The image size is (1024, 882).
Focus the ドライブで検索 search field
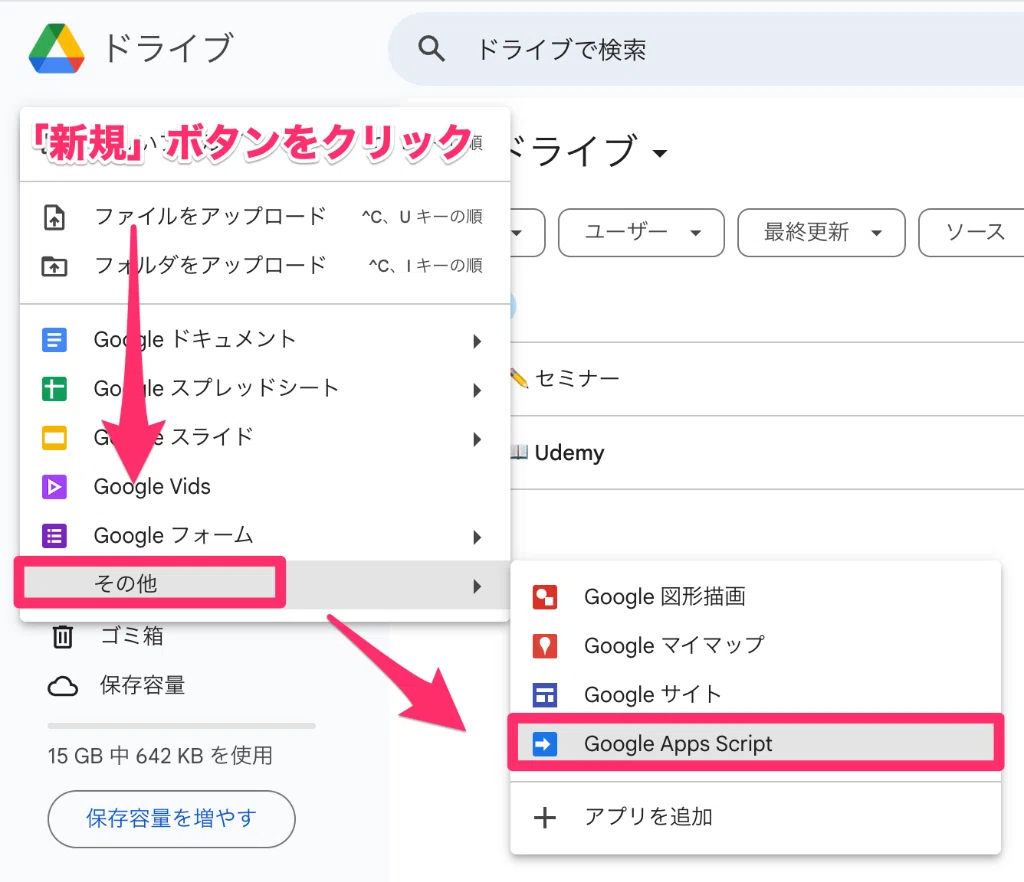coord(707,49)
